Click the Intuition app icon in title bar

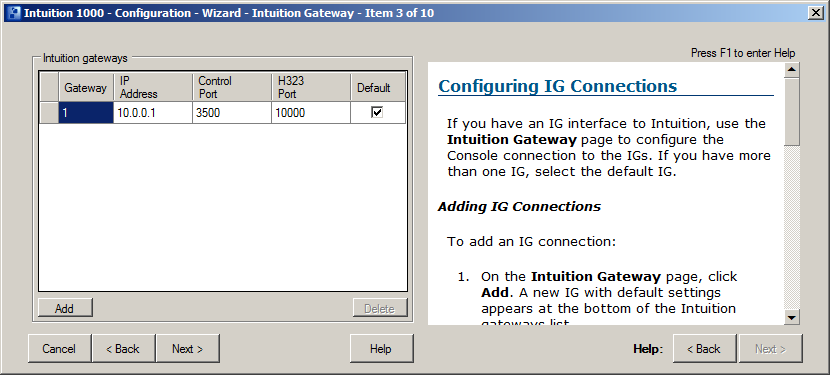point(15,13)
